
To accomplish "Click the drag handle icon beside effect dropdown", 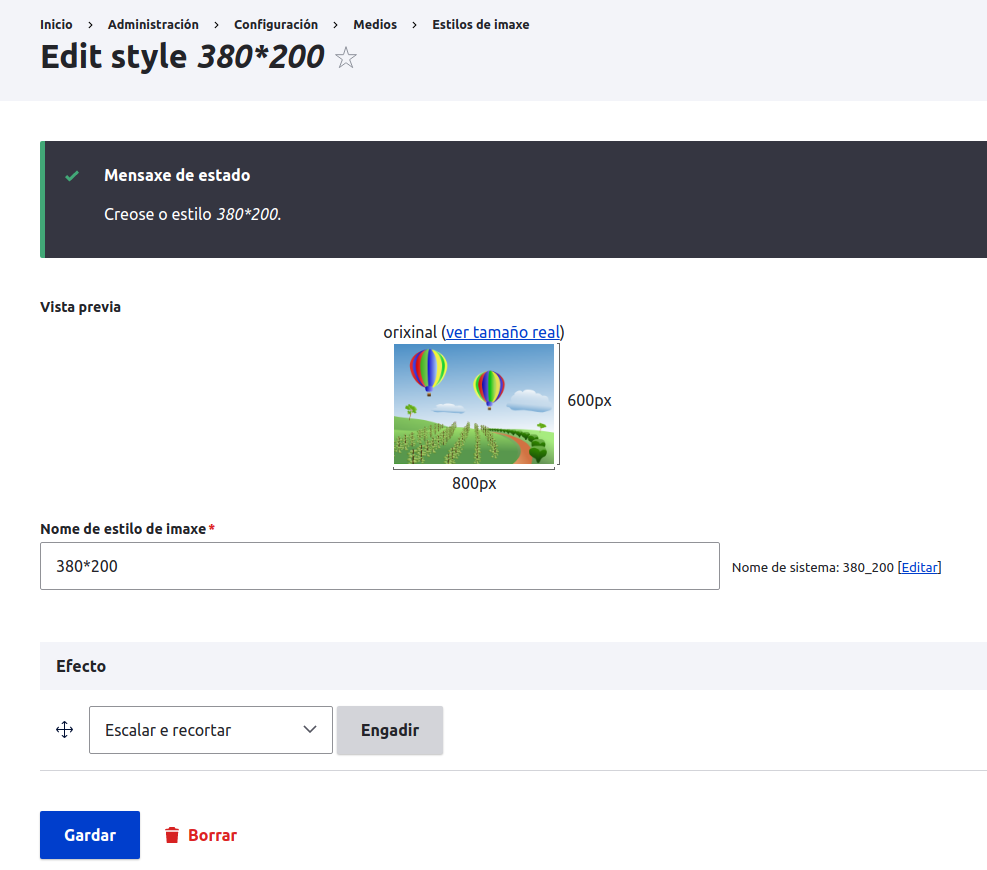I will tap(65, 730).
